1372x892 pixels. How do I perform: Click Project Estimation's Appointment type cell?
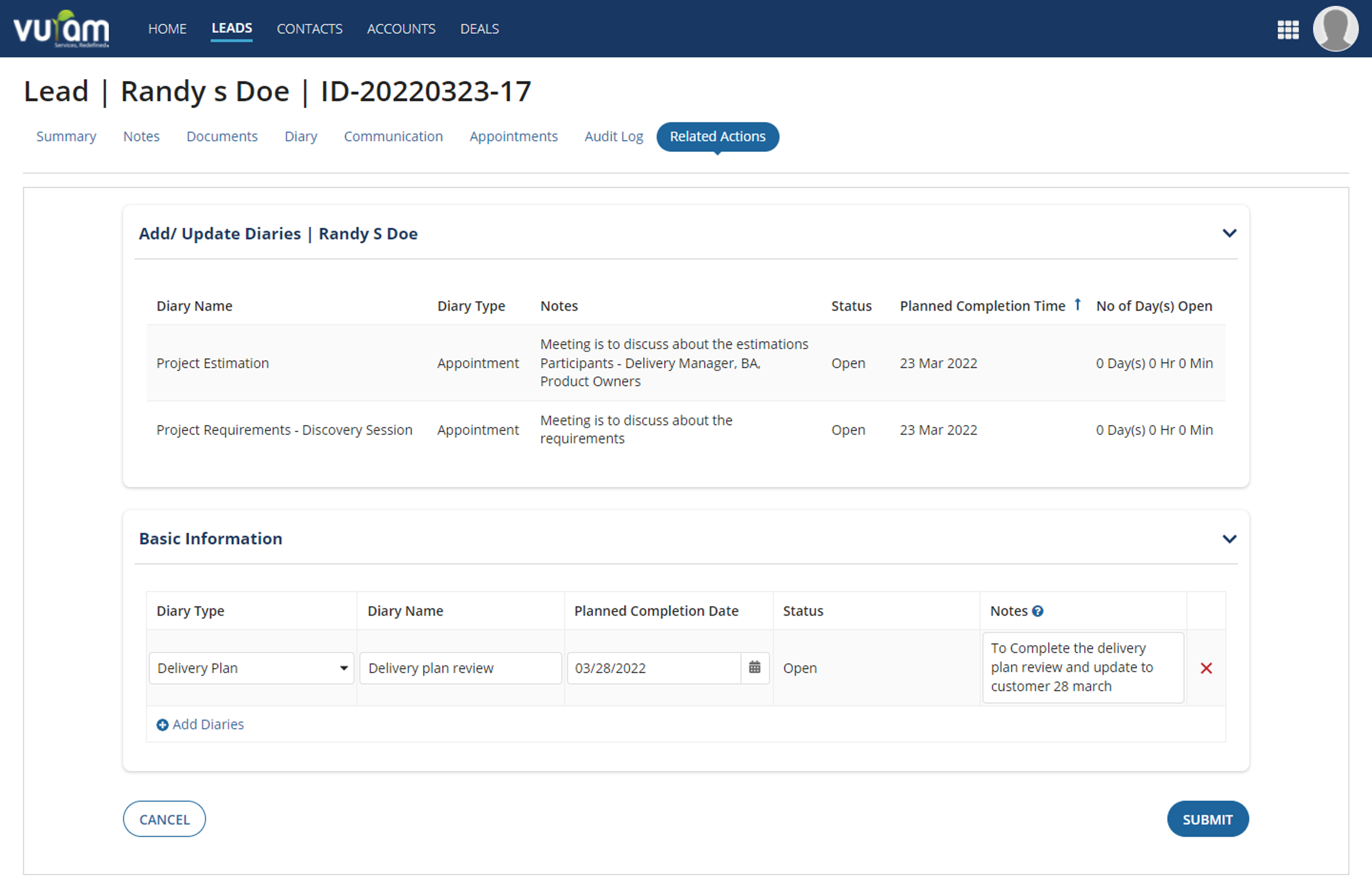click(x=478, y=363)
